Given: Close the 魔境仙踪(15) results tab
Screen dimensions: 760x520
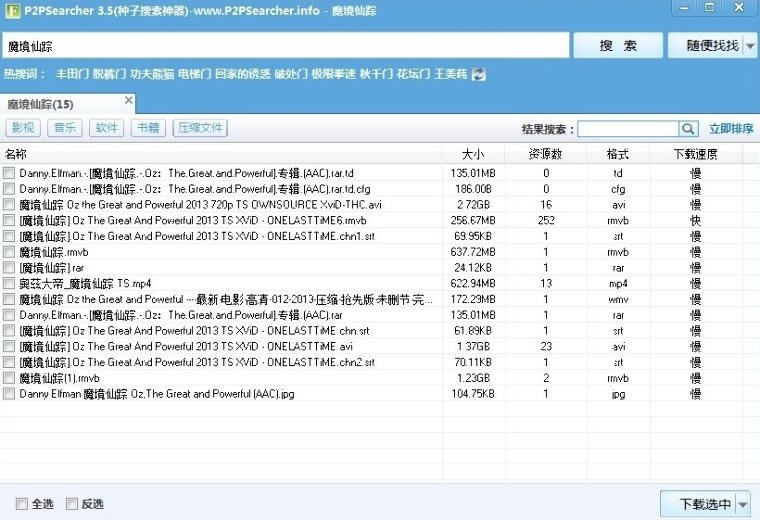Looking at the screenshot, I should [128, 100].
